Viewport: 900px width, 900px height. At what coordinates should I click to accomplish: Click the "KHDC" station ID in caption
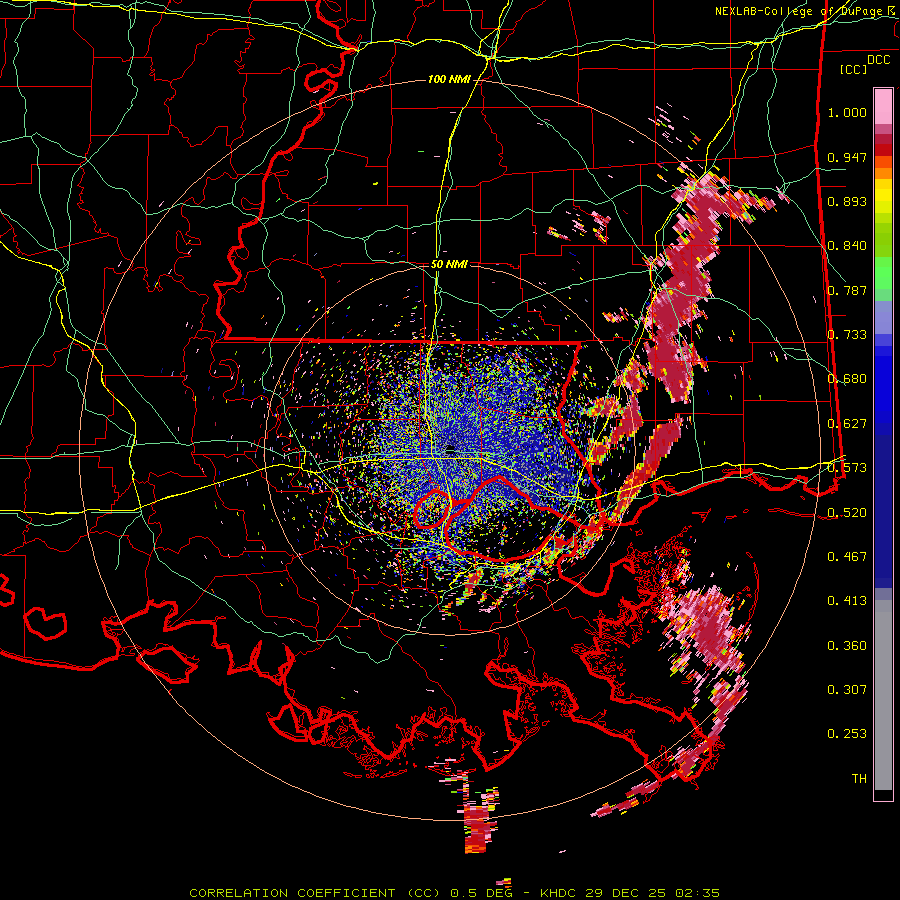coord(559,893)
